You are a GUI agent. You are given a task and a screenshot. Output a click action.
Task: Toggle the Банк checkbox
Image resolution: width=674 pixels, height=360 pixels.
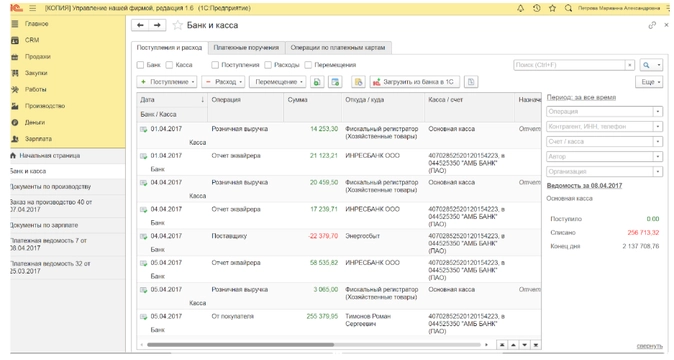(140, 65)
